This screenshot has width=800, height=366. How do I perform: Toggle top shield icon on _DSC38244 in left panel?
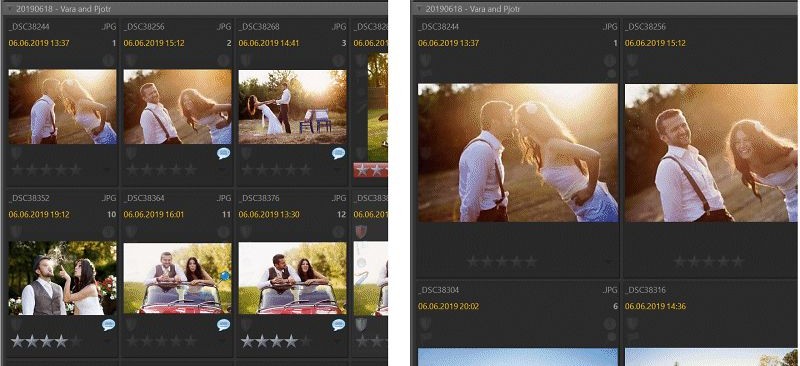tap(16, 60)
